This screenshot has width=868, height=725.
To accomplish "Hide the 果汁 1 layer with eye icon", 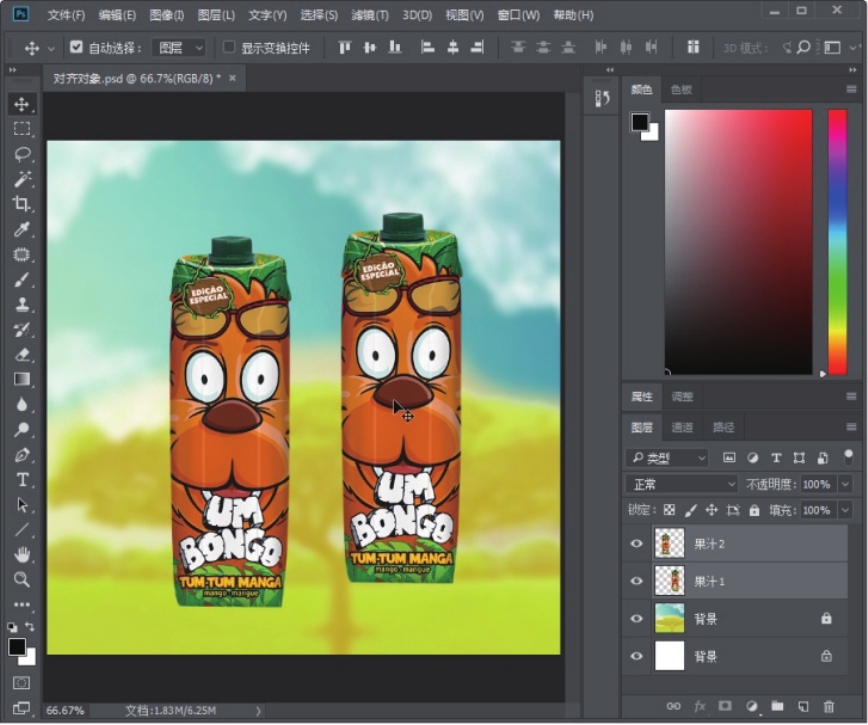I will (637, 581).
